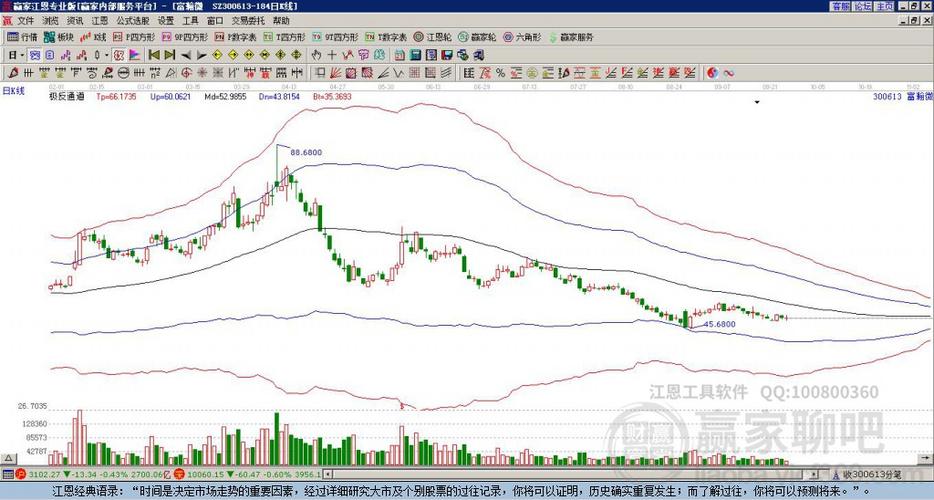Open the 设置 menu
The width and height of the screenshot is (934, 500).
(166, 21)
